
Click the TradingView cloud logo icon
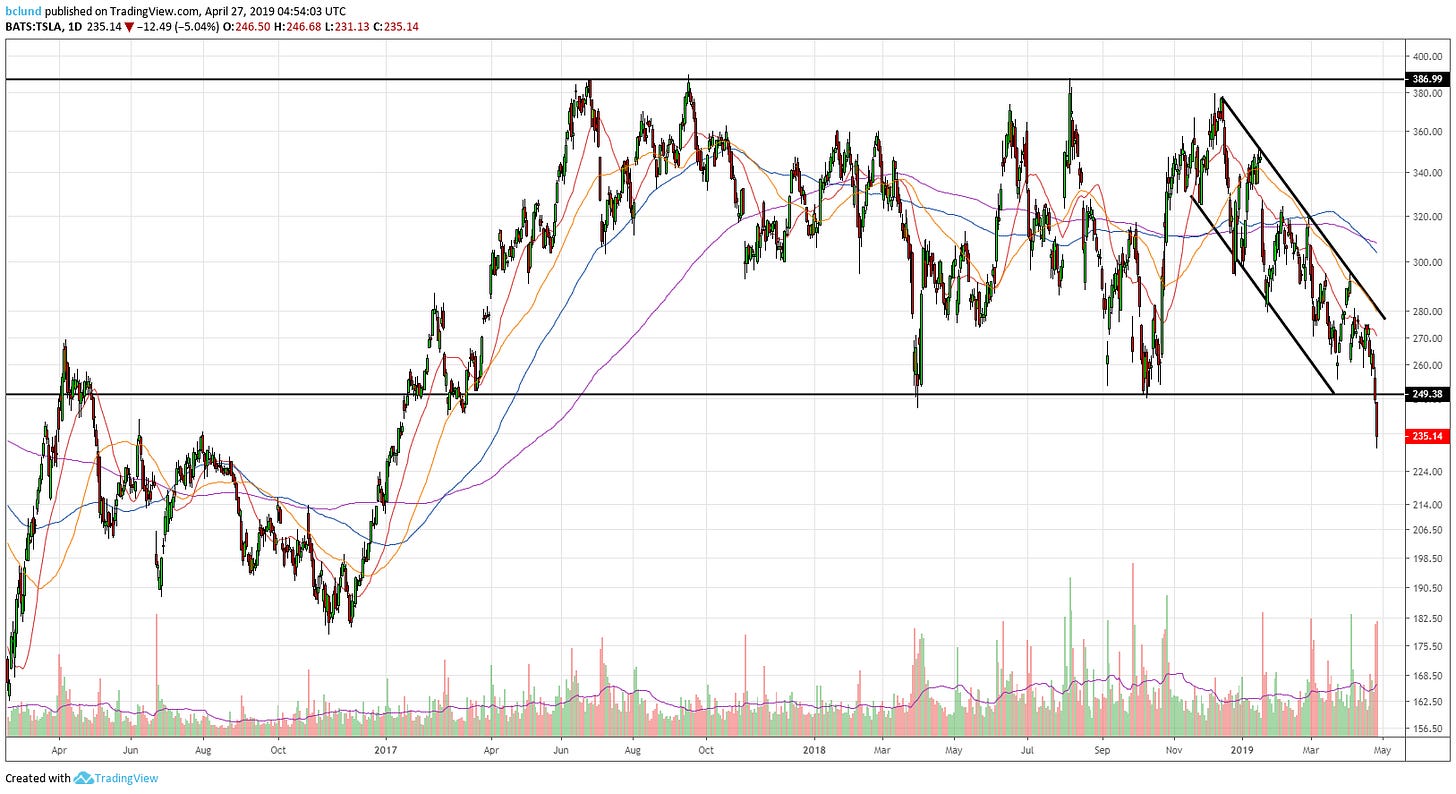pyautogui.click(x=83, y=778)
